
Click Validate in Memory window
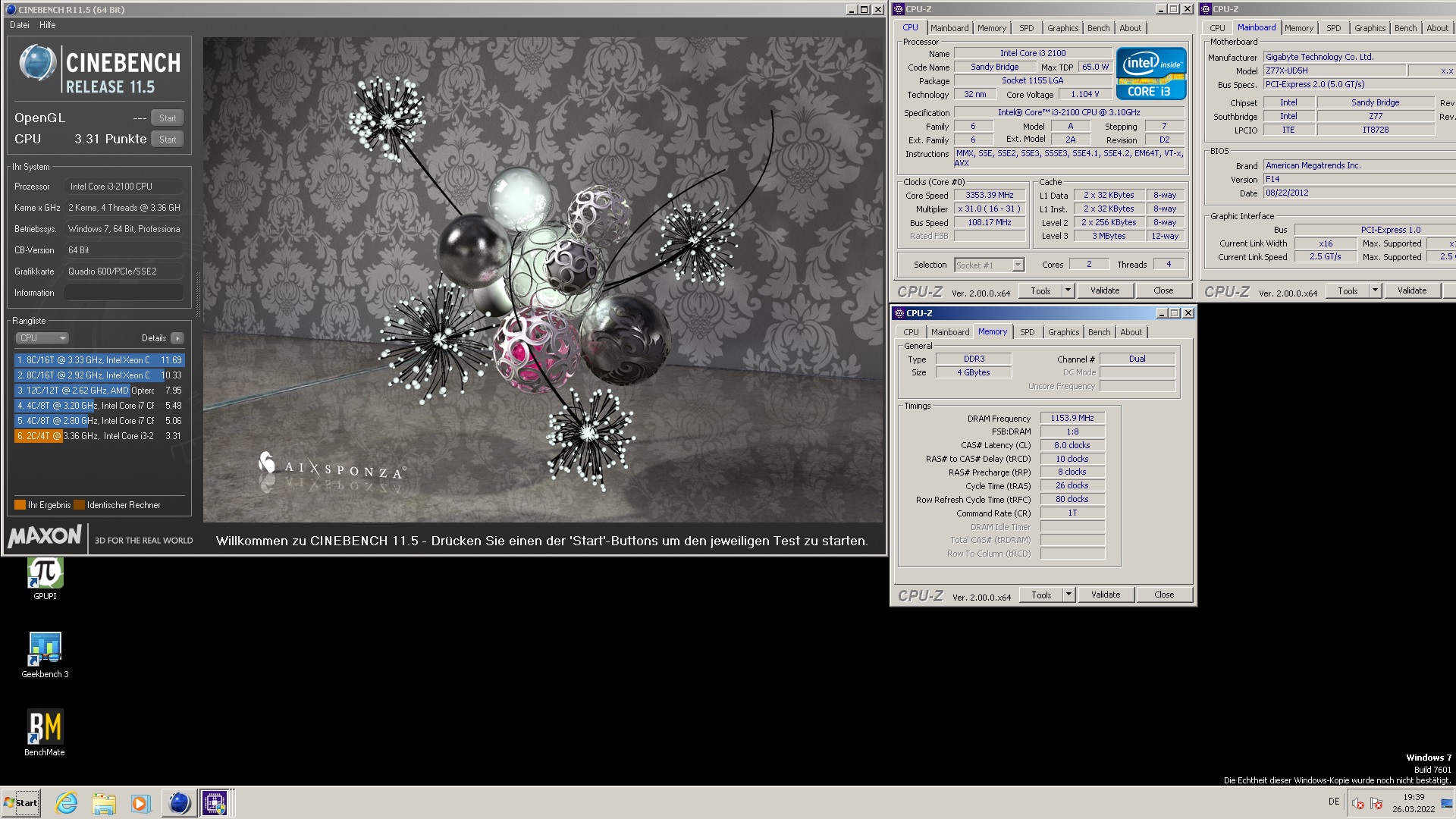tap(1106, 595)
